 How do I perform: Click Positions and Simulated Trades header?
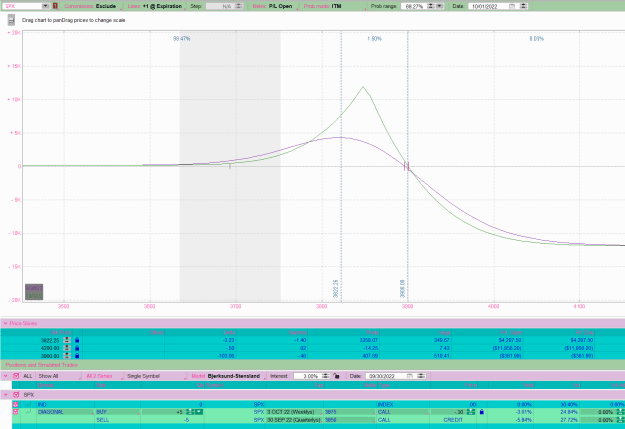(41, 365)
